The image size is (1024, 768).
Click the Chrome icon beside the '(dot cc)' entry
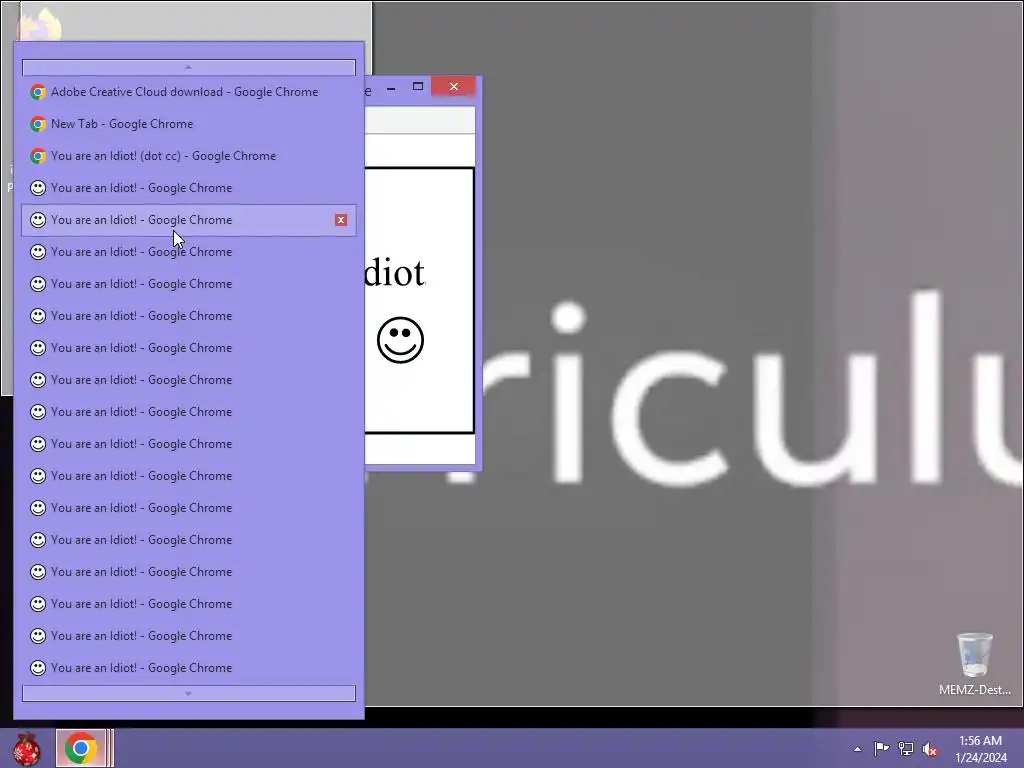click(x=38, y=156)
